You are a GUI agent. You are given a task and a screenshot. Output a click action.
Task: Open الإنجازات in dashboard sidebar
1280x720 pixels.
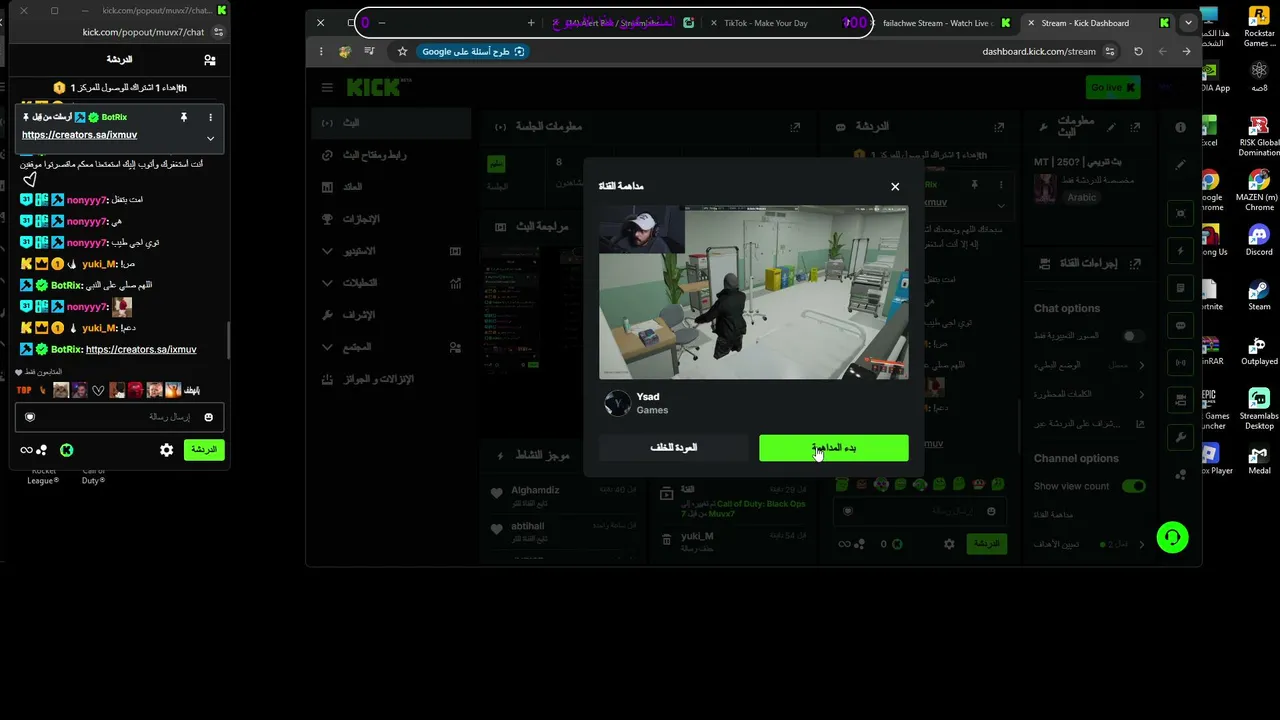[x=392, y=219]
